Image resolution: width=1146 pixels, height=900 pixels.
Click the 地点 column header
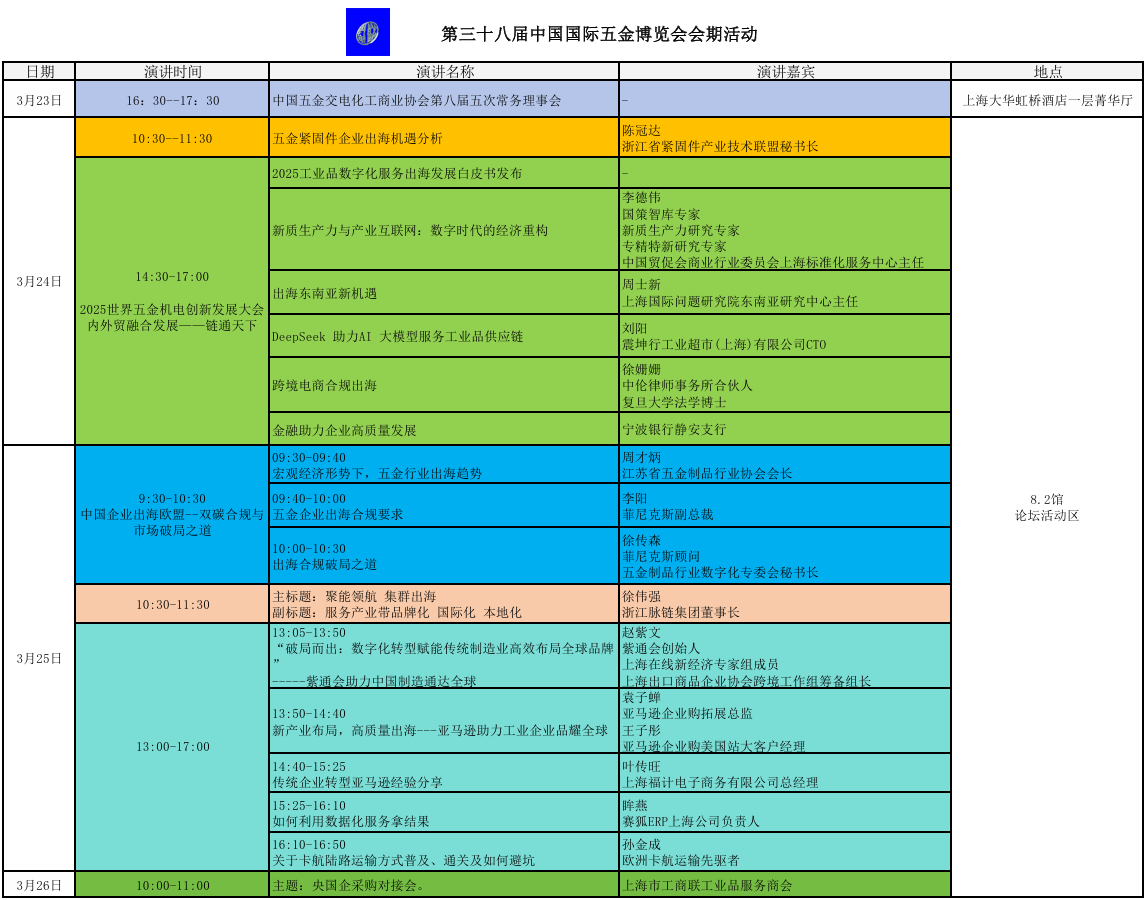coord(1047,71)
